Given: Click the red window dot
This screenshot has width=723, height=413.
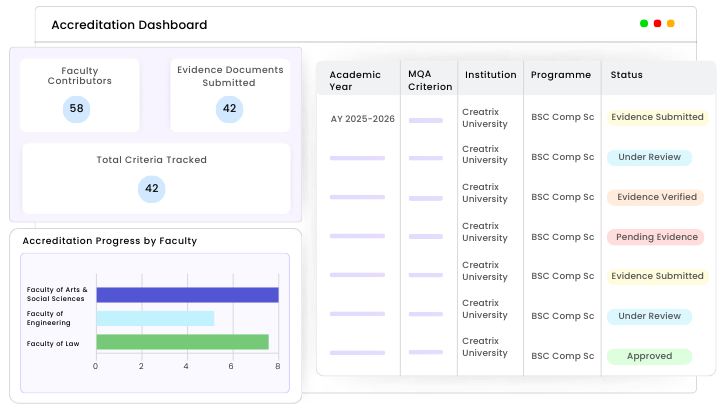Looking at the screenshot, I should [x=658, y=24].
